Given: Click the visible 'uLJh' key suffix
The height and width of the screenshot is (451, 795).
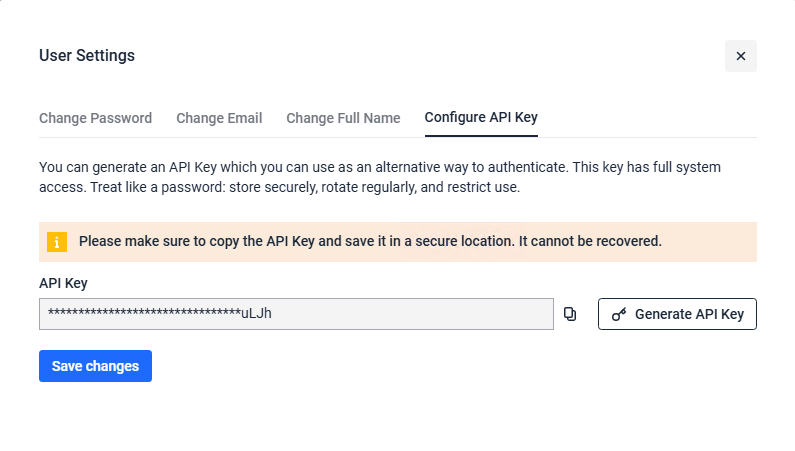Looking at the screenshot, I should click(257, 314).
